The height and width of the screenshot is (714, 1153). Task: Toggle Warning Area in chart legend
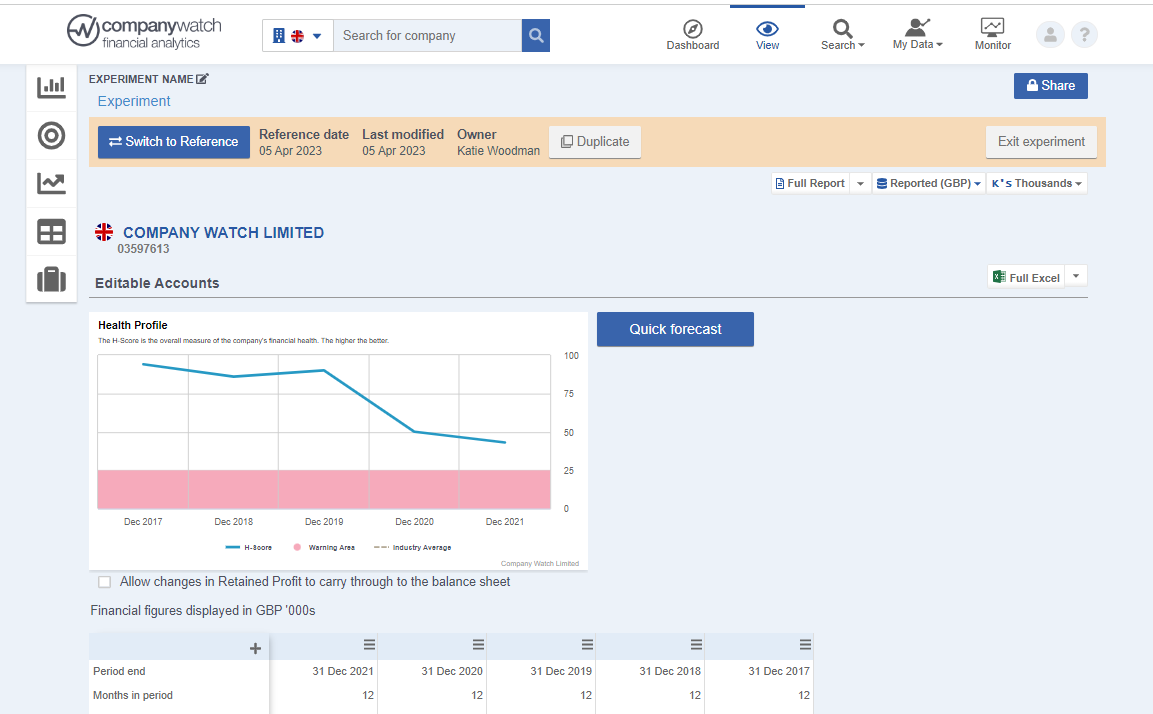pyautogui.click(x=324, y=548)
